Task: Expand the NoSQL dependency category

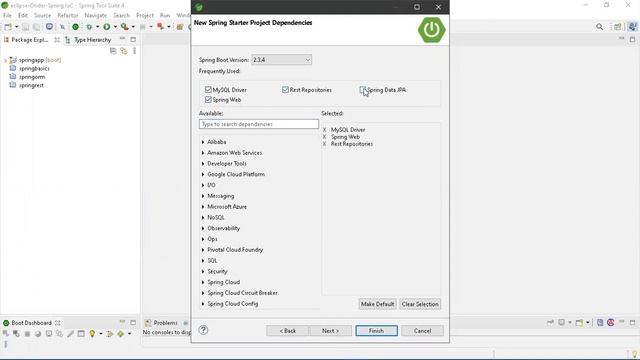Action: click(x=203, y=218)
